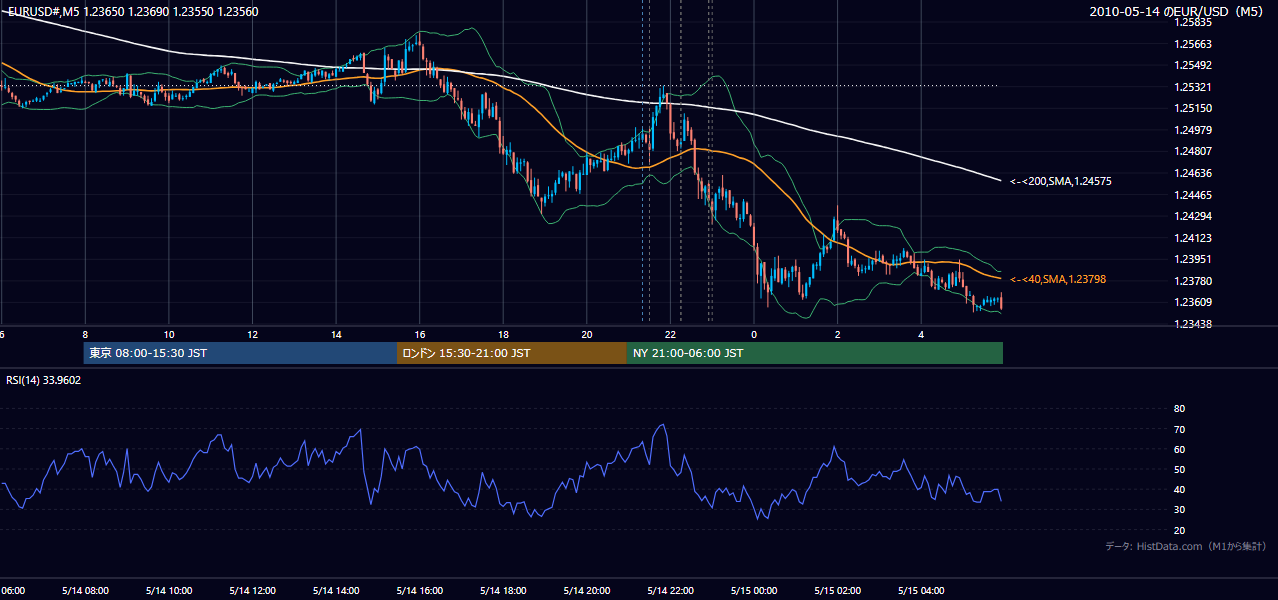The width and height of the screenshot is (1278, 600).
Task: Click price axis label 1.25835
Action: pos(1193,22)
